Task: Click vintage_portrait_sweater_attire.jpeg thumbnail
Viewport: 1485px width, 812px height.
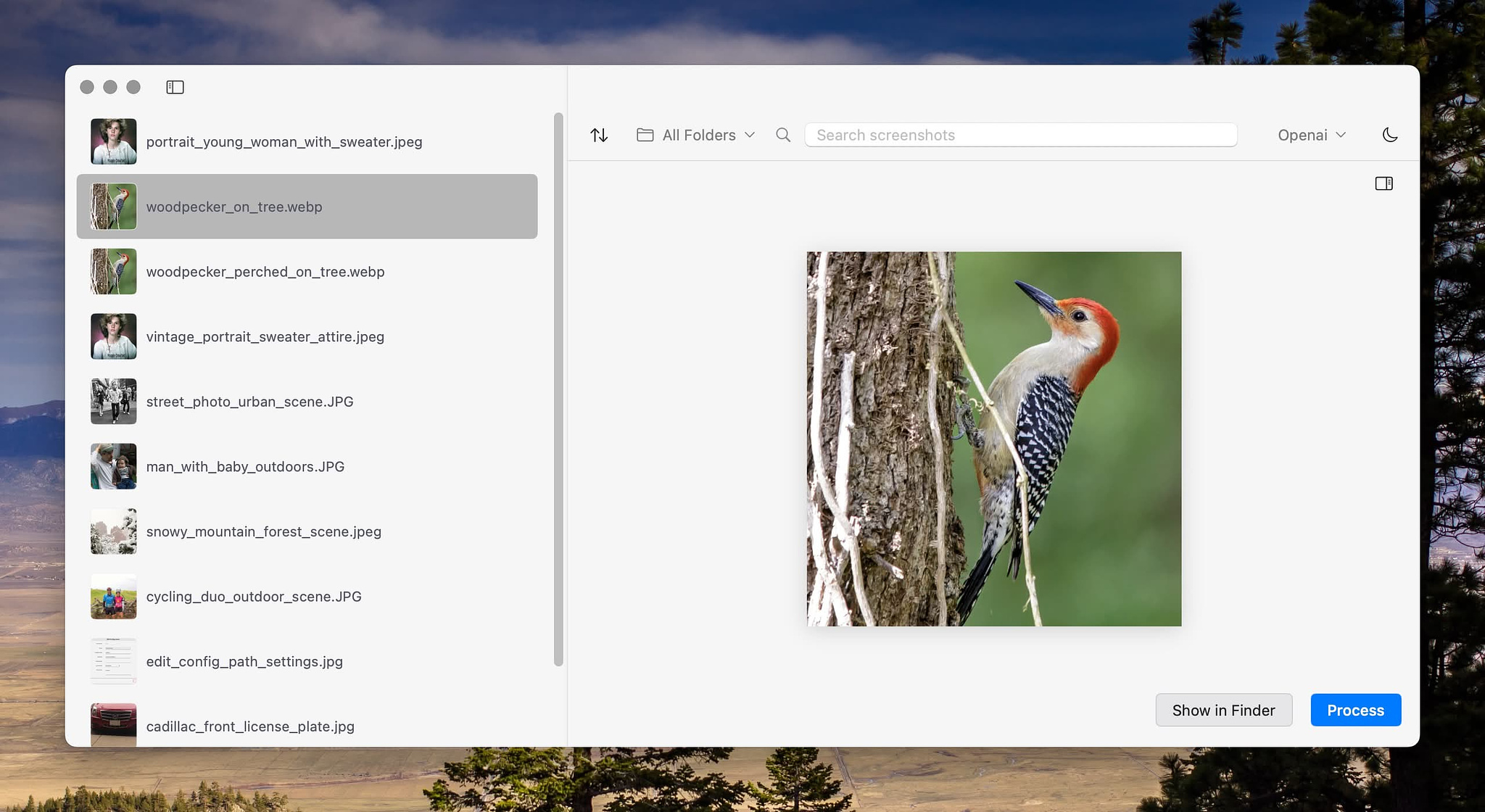Action: point(113,336)
